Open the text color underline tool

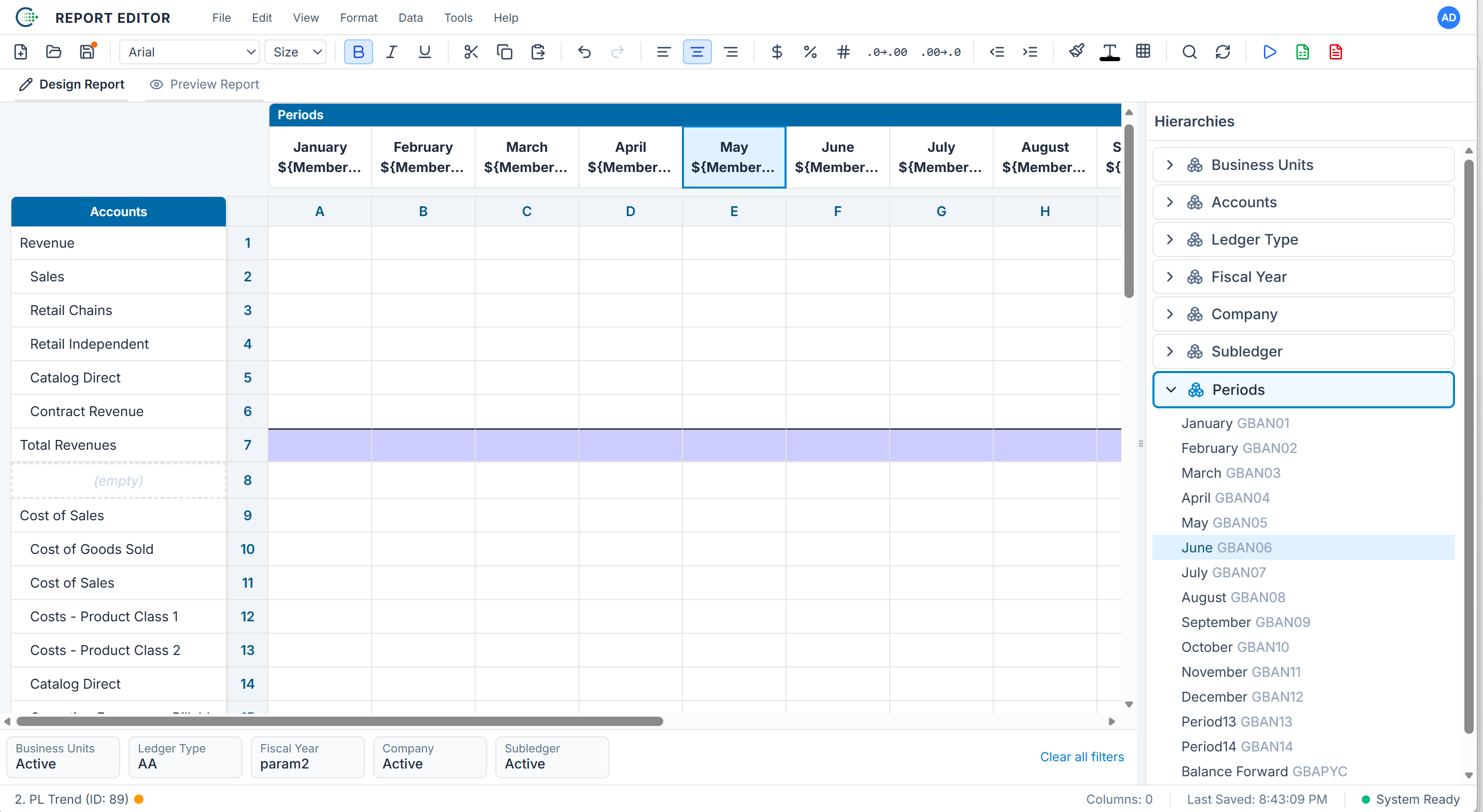point(1109,52)
